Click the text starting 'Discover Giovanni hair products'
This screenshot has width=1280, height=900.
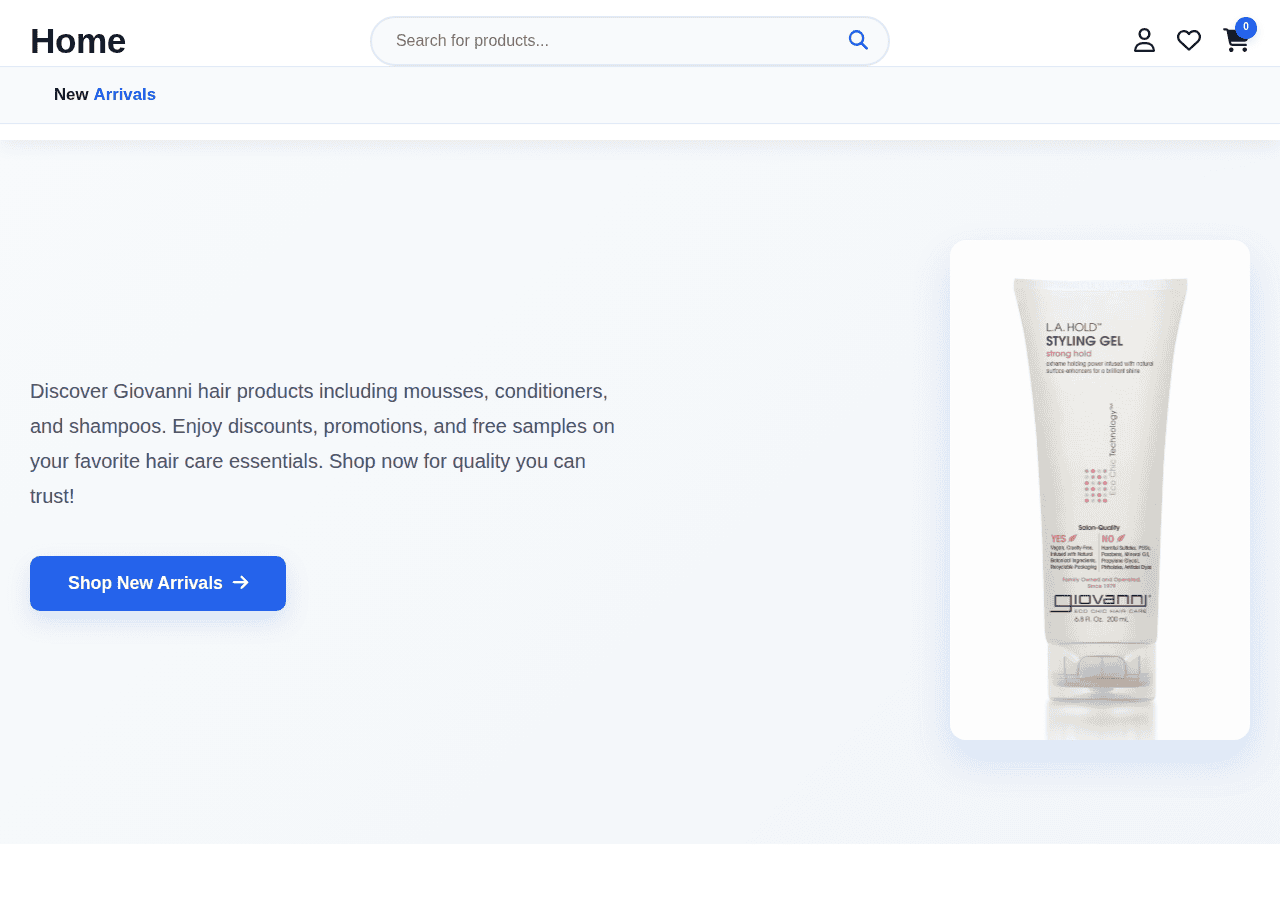pyautogui.click(x=323, y=443)
